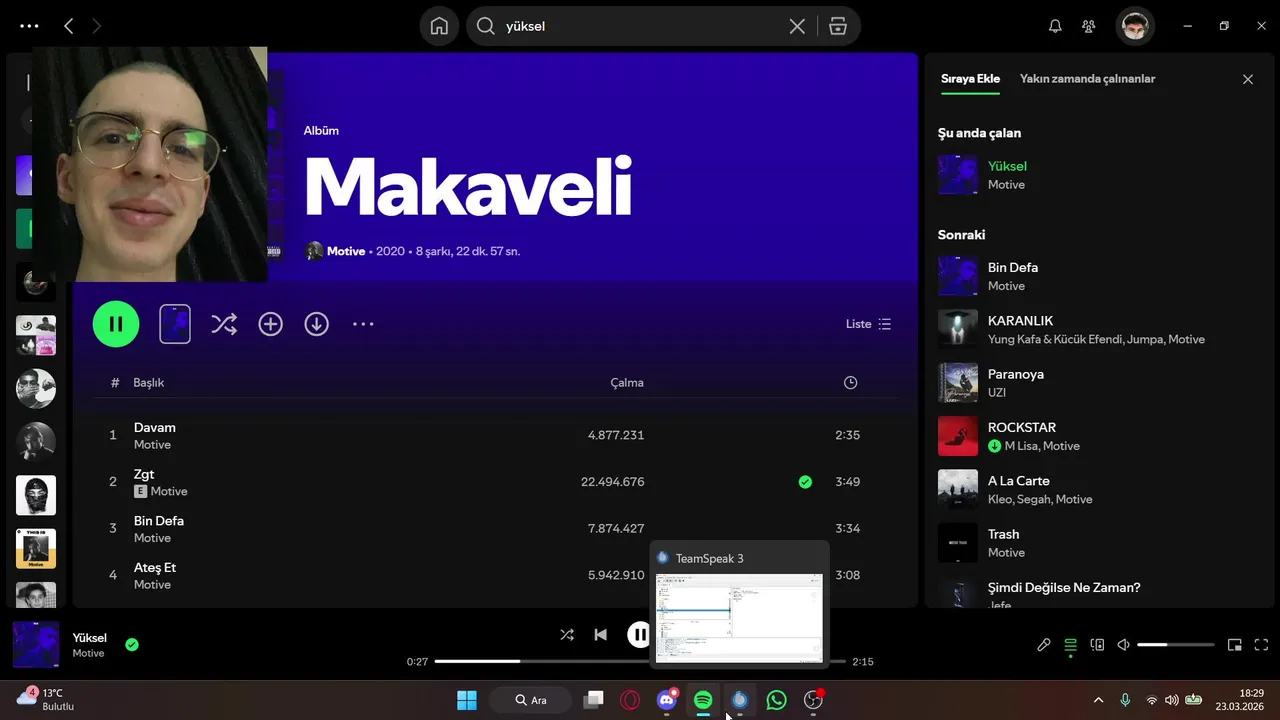Open the now-playing cover art in the player bar
1280x720 pixels.
(x=36, y=644)
